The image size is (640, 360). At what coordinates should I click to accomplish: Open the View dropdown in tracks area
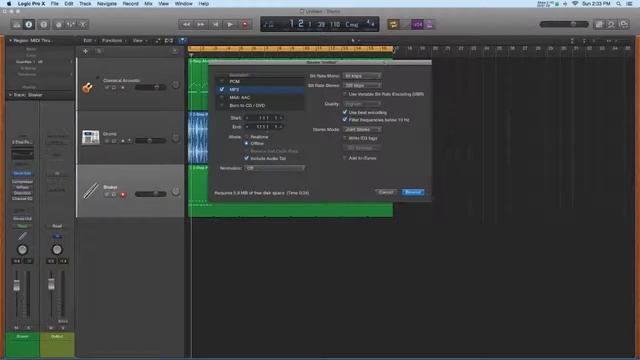click(139, 40)
